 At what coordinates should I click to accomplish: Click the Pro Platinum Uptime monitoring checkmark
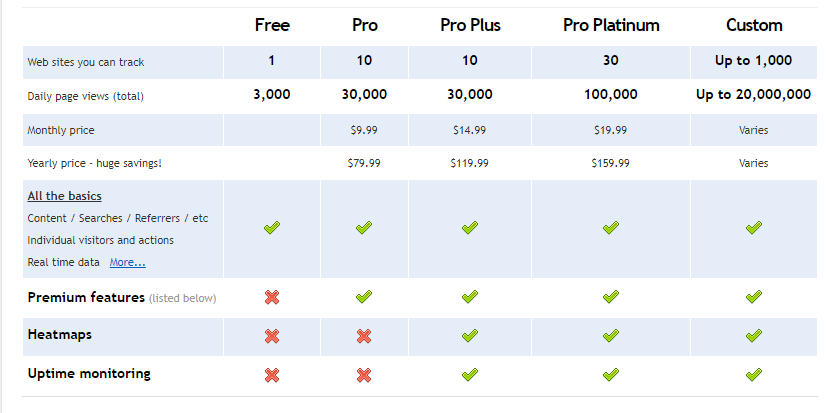coord(610,374)
